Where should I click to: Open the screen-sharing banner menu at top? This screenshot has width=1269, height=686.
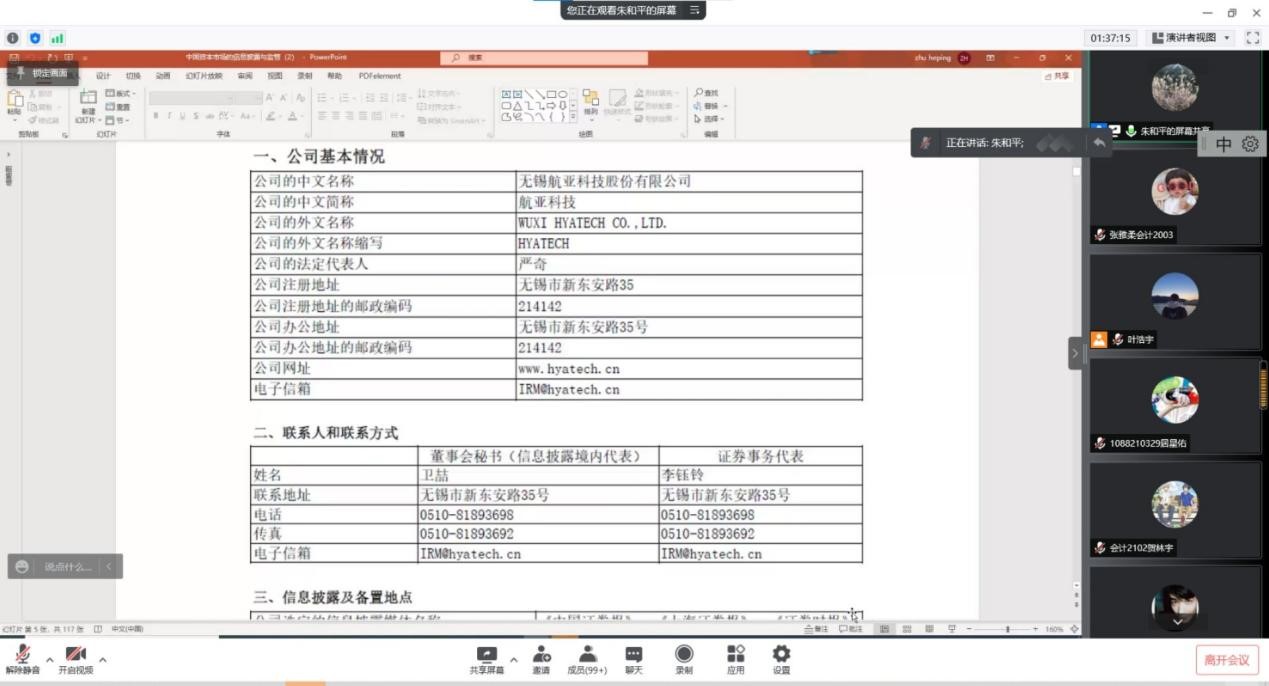[x=694, y=10]
